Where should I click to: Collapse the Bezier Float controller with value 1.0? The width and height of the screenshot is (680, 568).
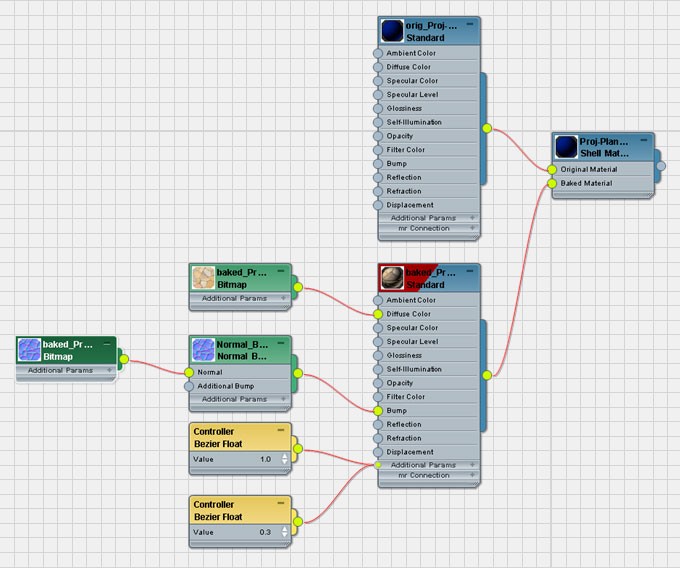point(281,430)
